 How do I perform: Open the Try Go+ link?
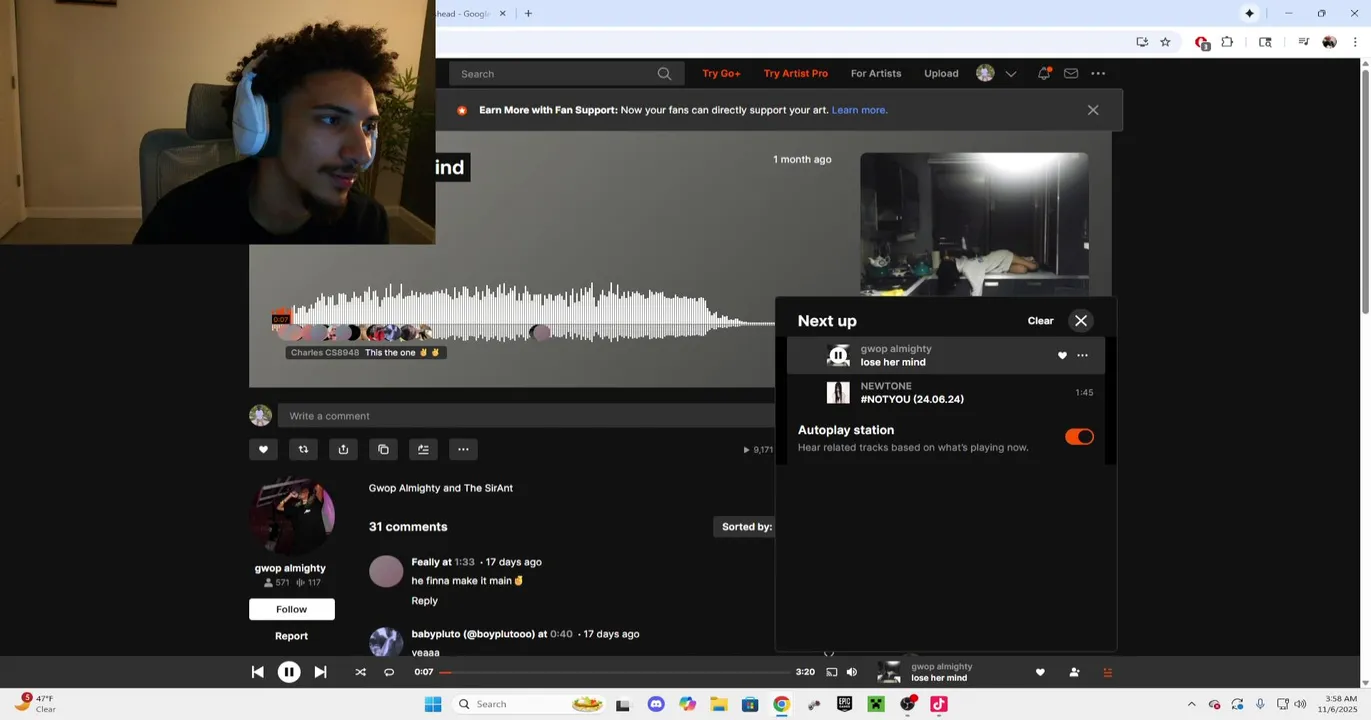pyautogui.click(x=721, y=74)
